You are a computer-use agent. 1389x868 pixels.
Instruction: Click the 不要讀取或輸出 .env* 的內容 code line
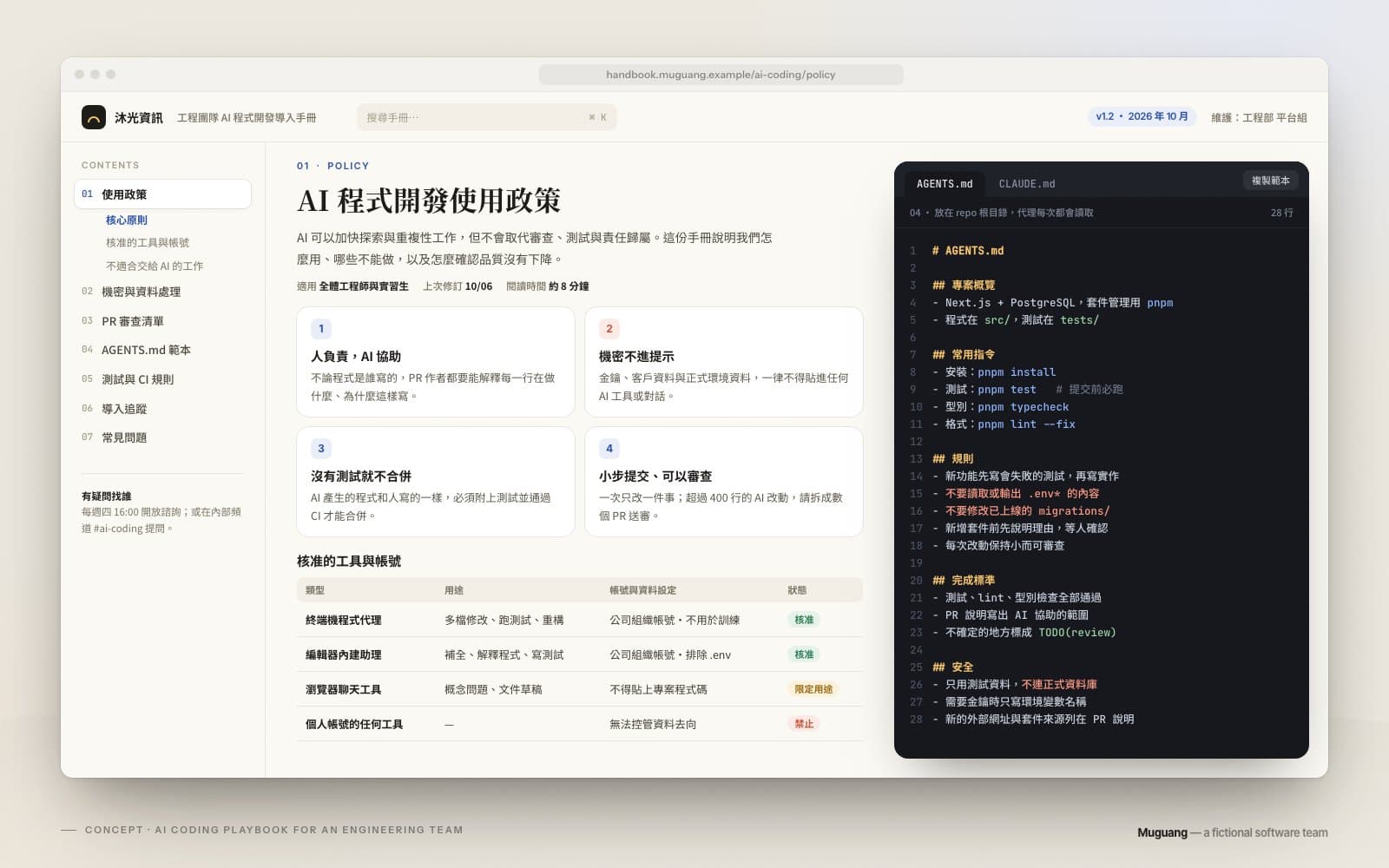(1016, 494)
